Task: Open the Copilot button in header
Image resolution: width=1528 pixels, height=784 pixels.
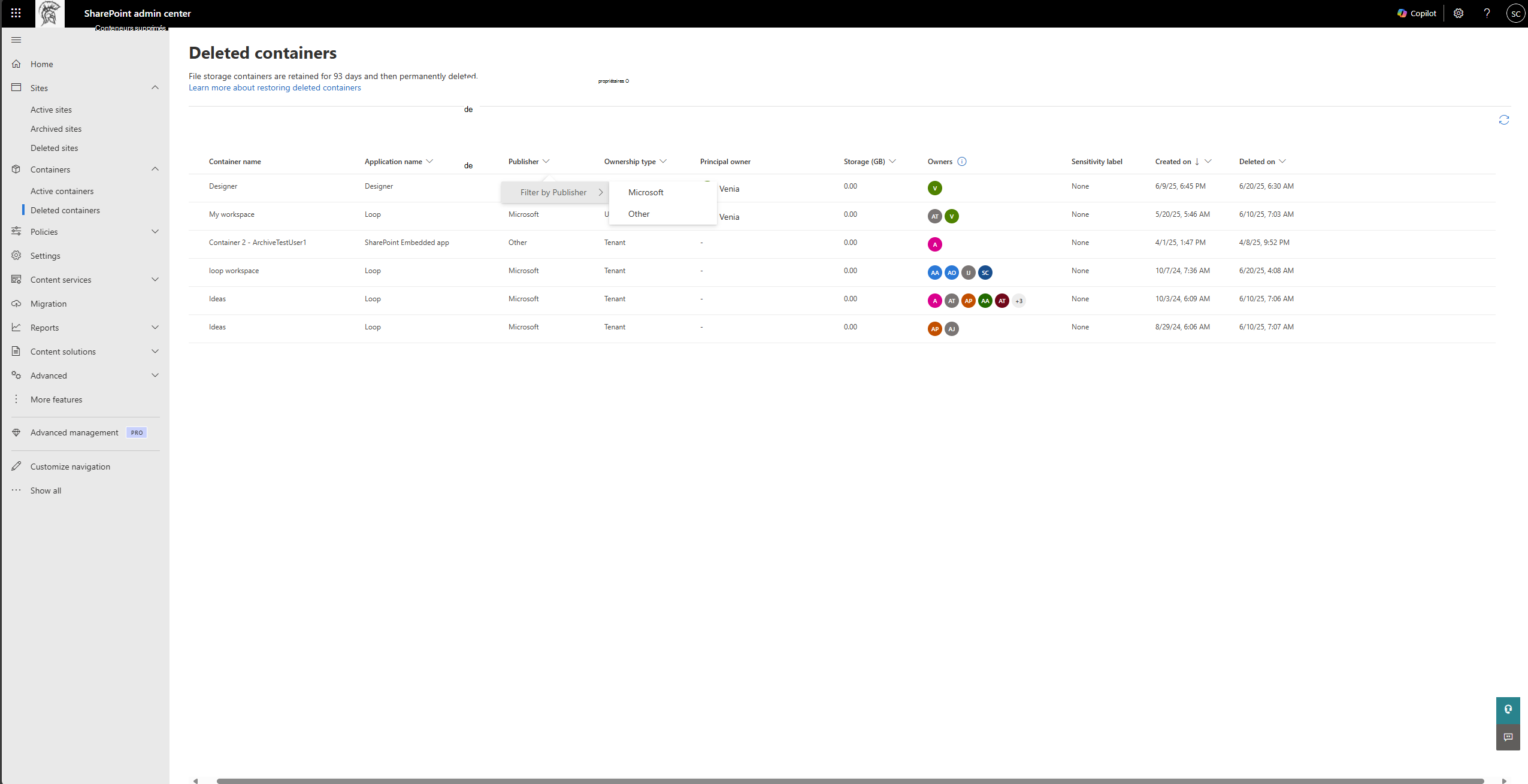Action: (x=1417, y=13)
